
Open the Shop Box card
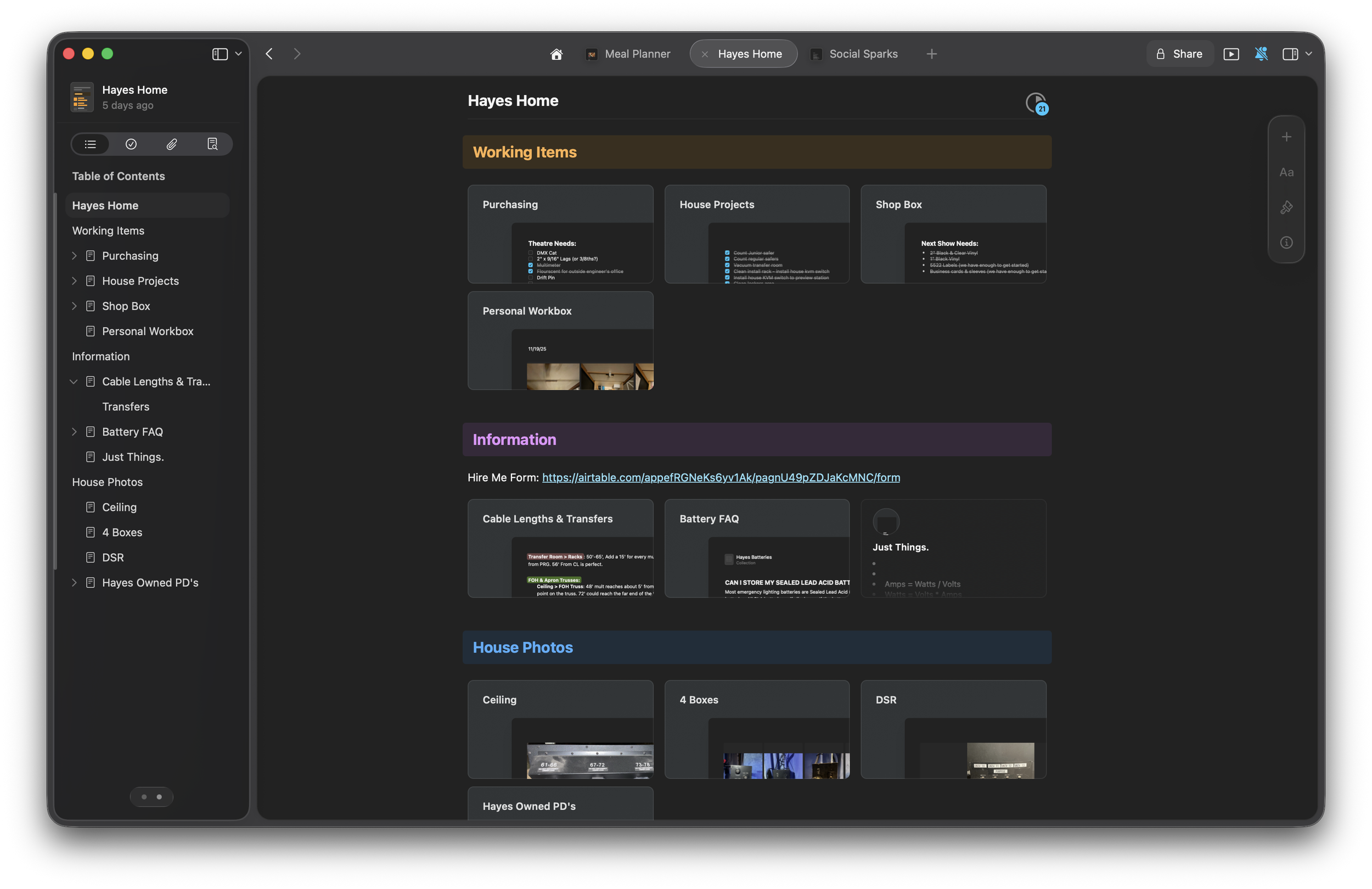[953, 234]
